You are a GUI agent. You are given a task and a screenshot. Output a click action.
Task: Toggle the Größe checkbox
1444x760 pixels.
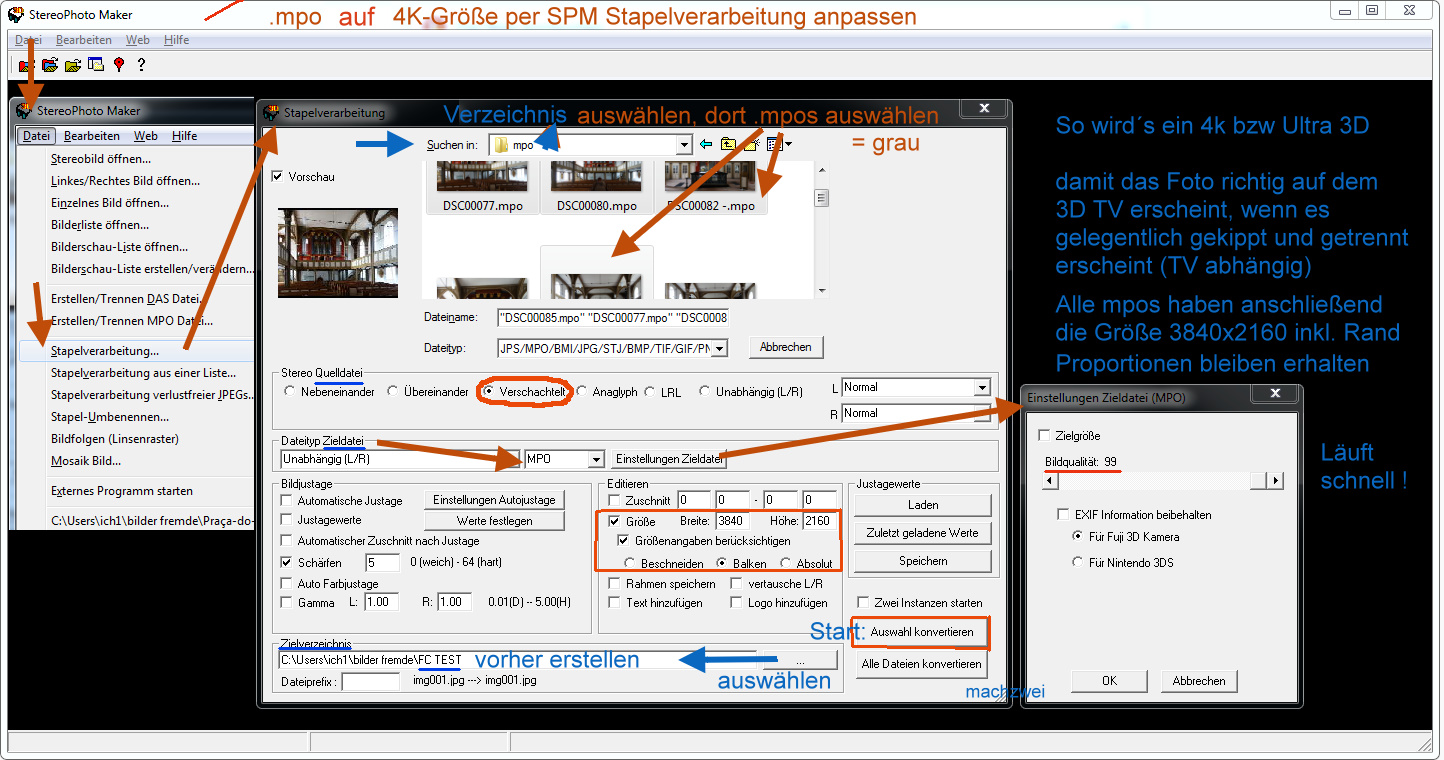615,521
